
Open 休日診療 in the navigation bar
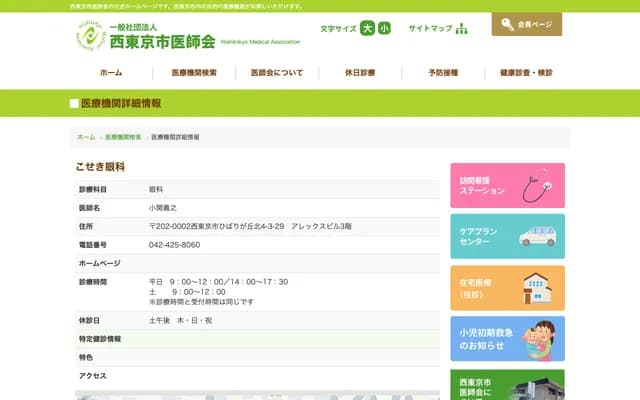(x=360, y=73)
